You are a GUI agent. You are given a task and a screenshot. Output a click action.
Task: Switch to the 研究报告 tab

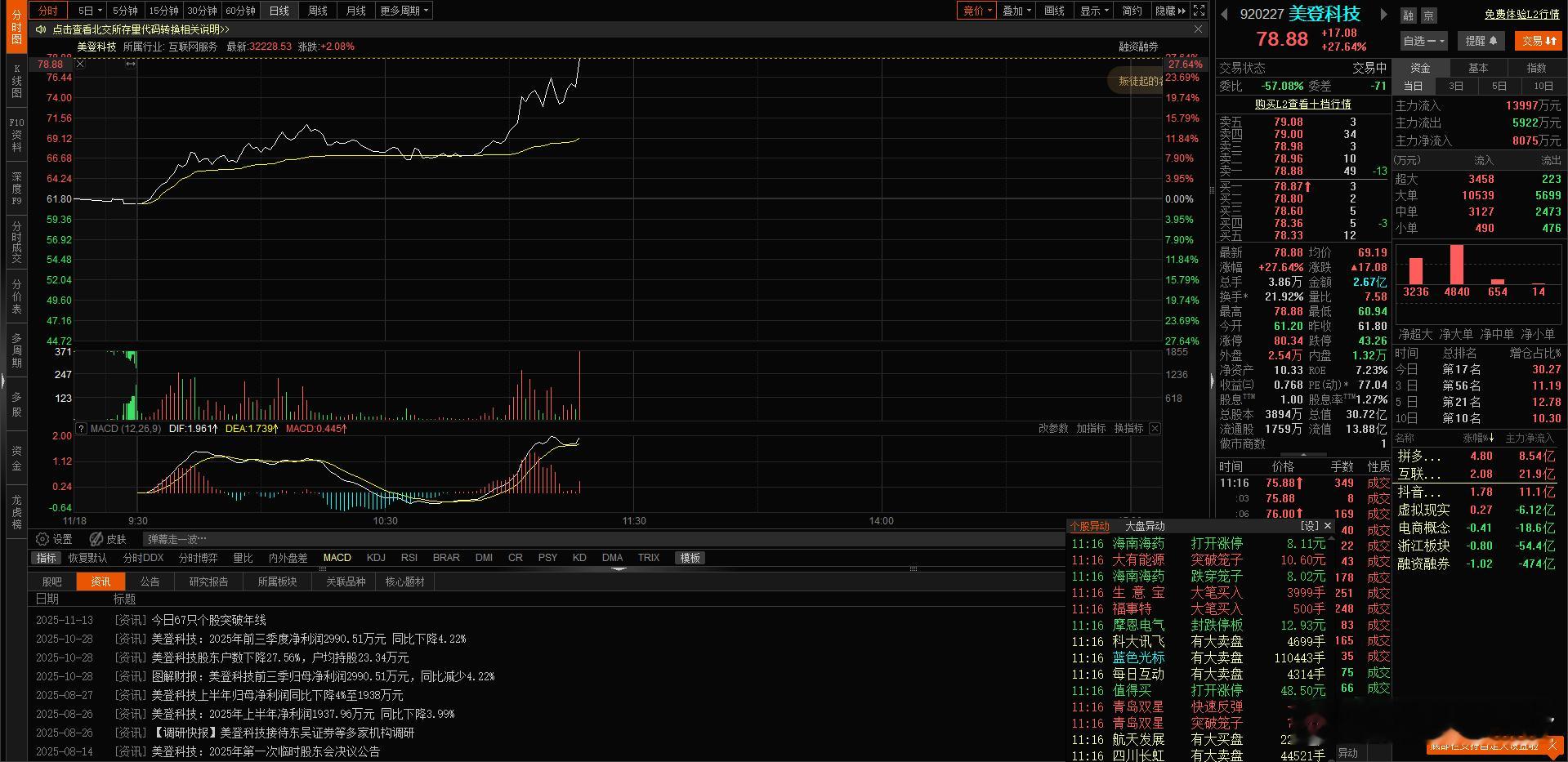tap(208, 582)
